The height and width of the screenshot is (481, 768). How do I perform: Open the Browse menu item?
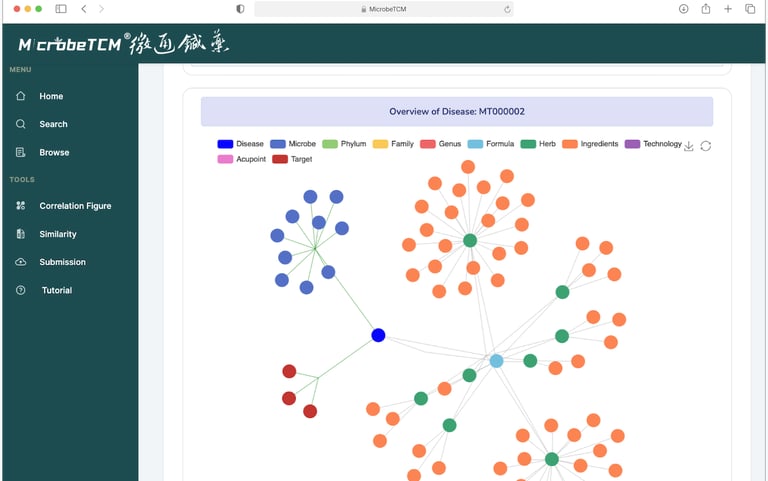(x=54, y=152)
